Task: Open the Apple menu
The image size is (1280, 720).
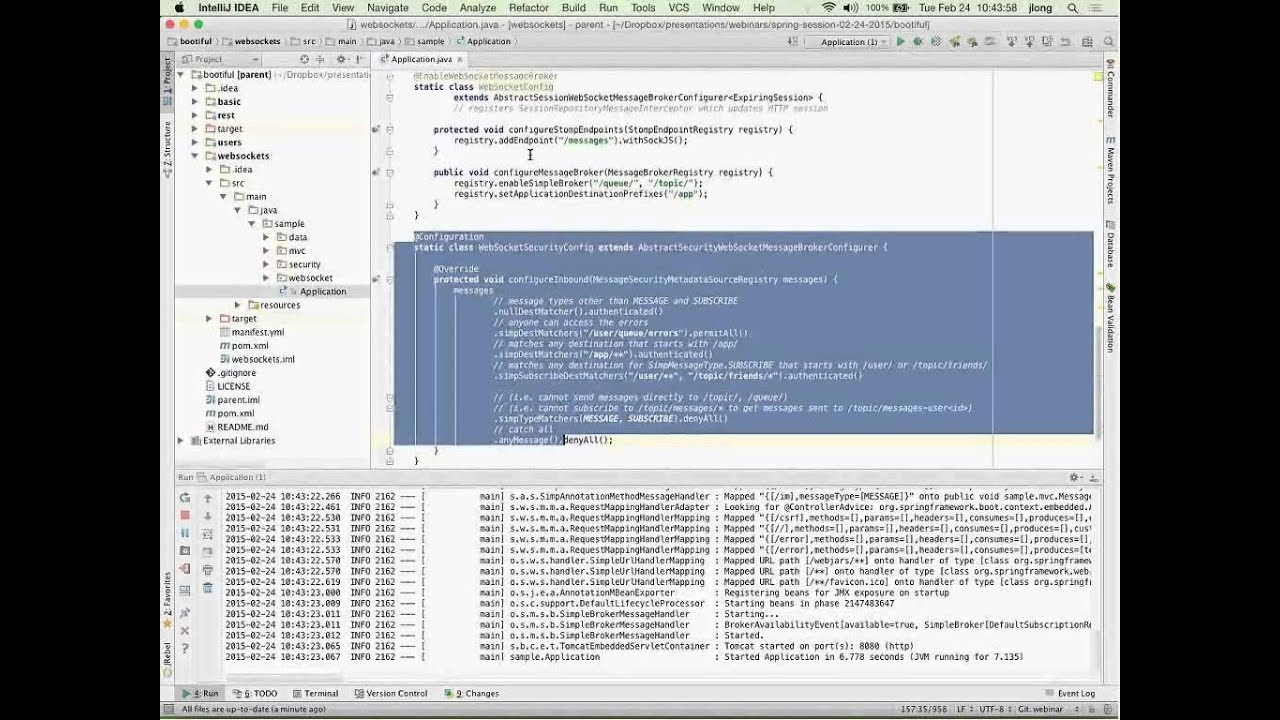Action: click(x=179, y=8)
